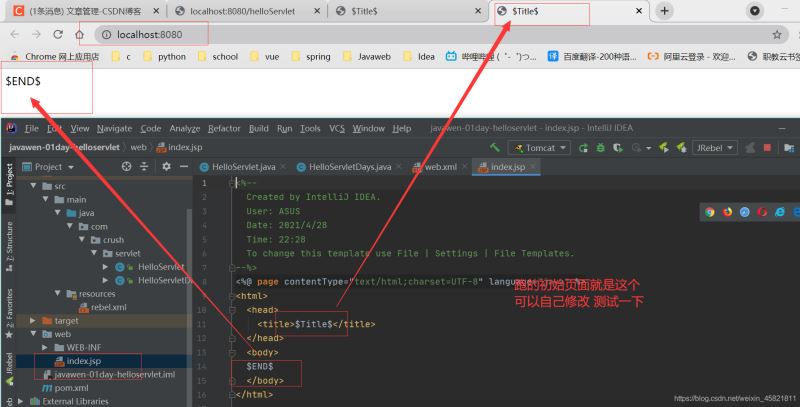Open profiler run dropdown arrow
Screen dimensions: 800x407
(648, 148)
